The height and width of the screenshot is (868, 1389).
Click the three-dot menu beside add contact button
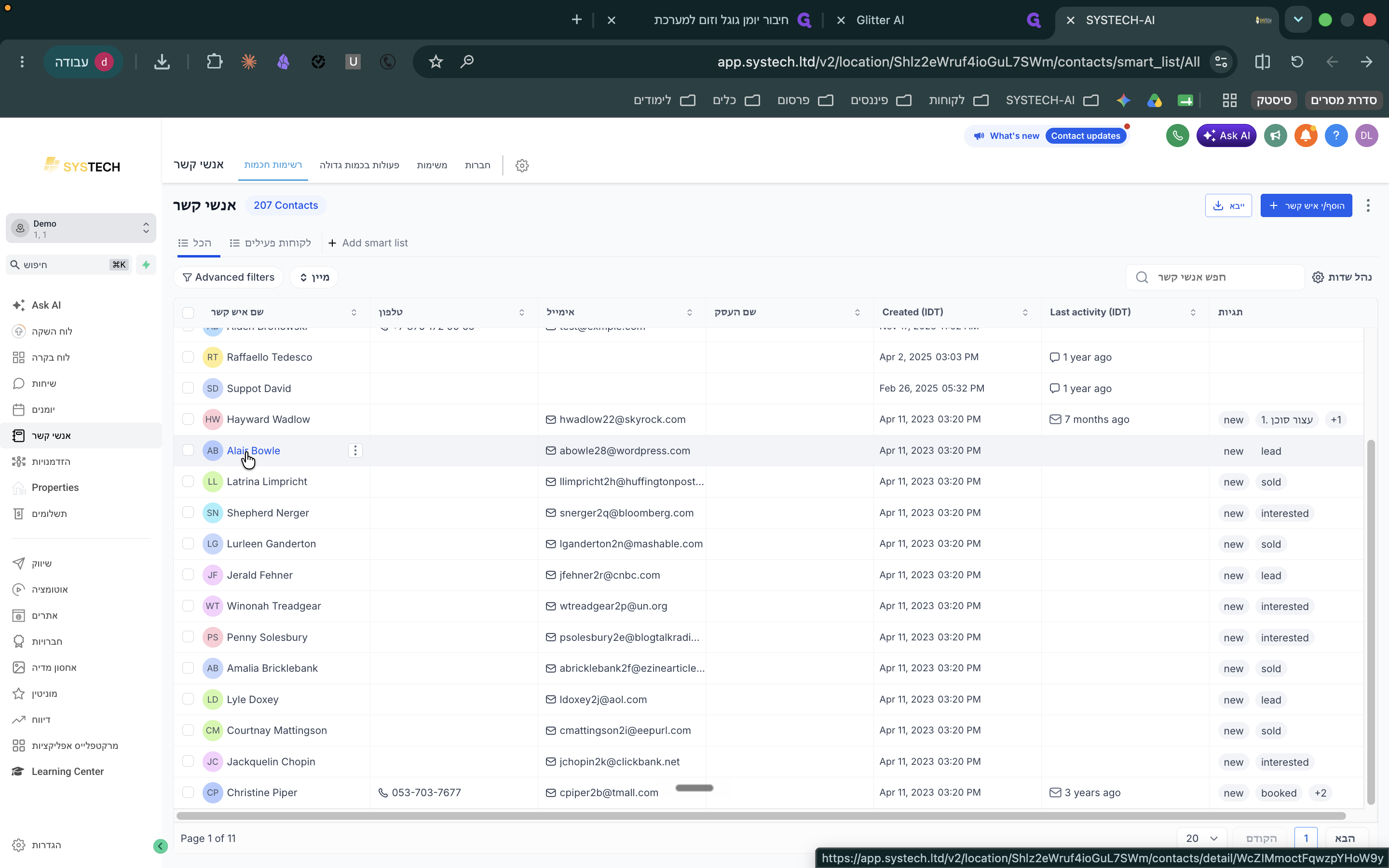tap(1368, 205)
